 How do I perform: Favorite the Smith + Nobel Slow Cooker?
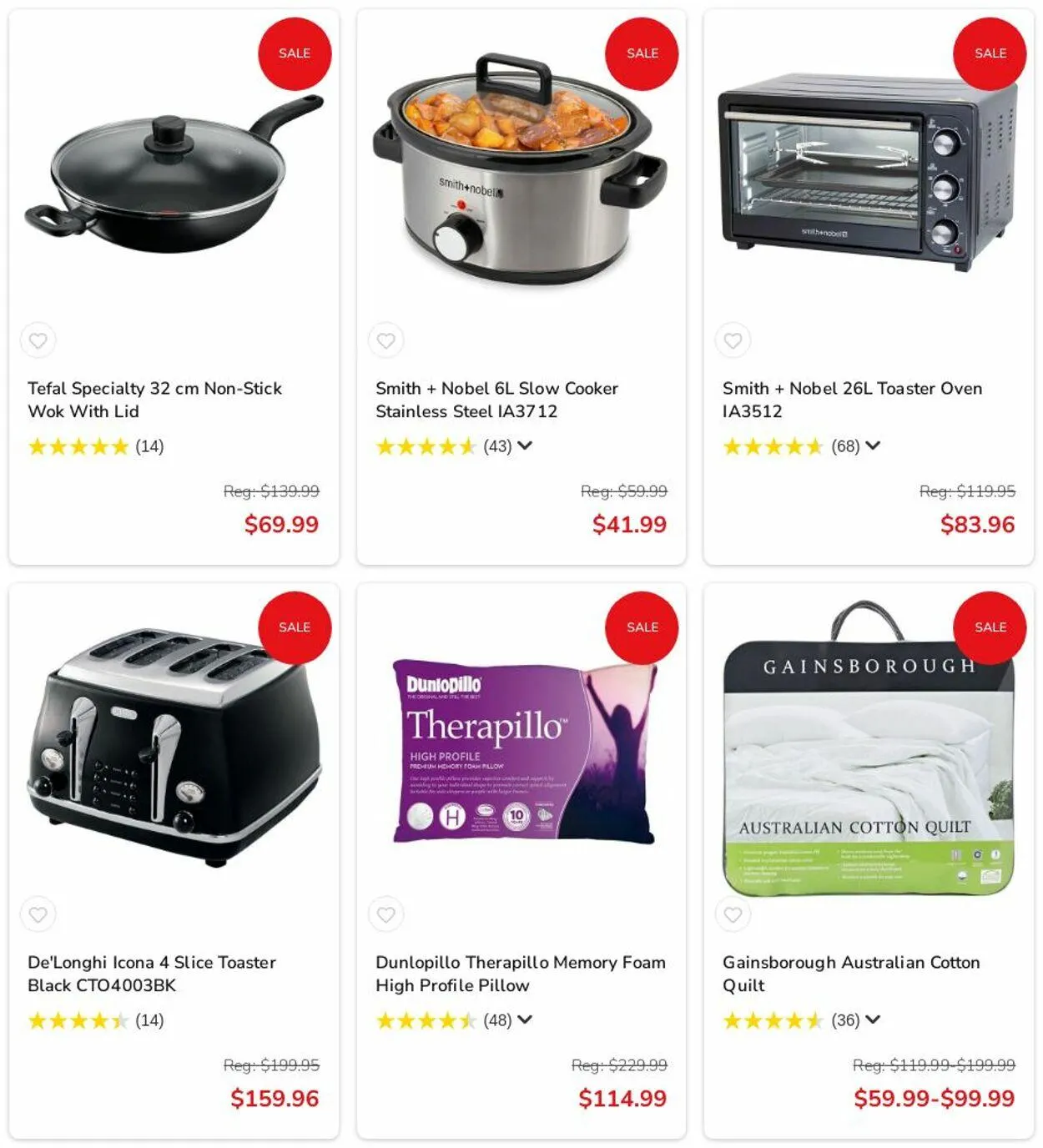(x=385, y=340)
